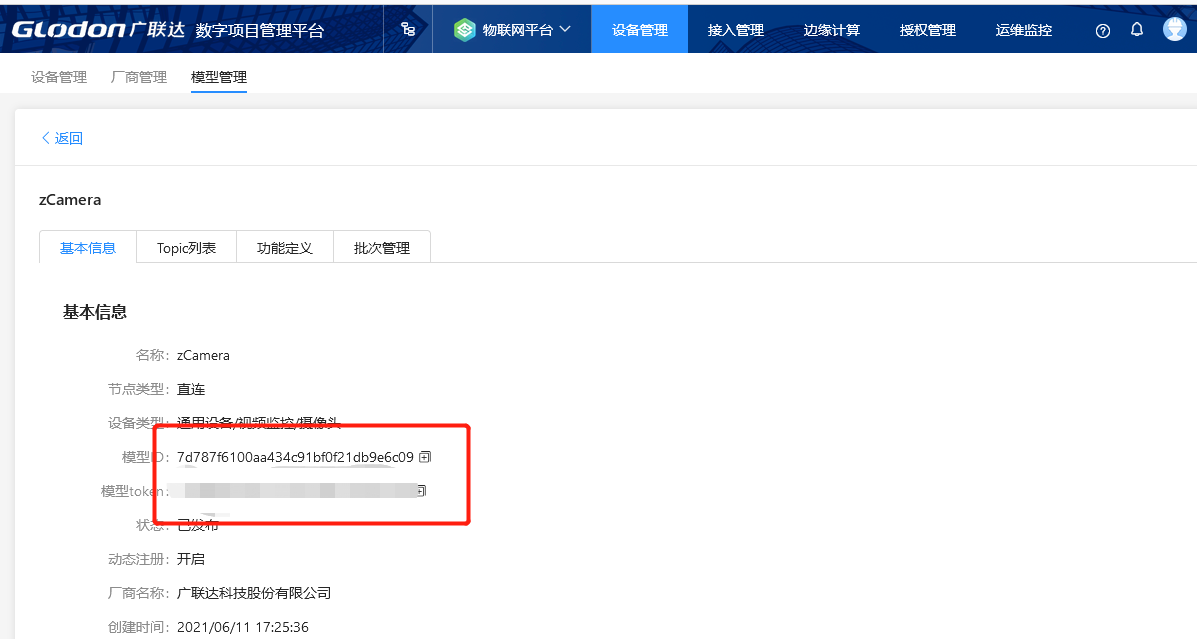This screenshot has height=639, width=1197.
Task: Open 运维监控 in the top navigation
Action: click(x=1024, y=30)
